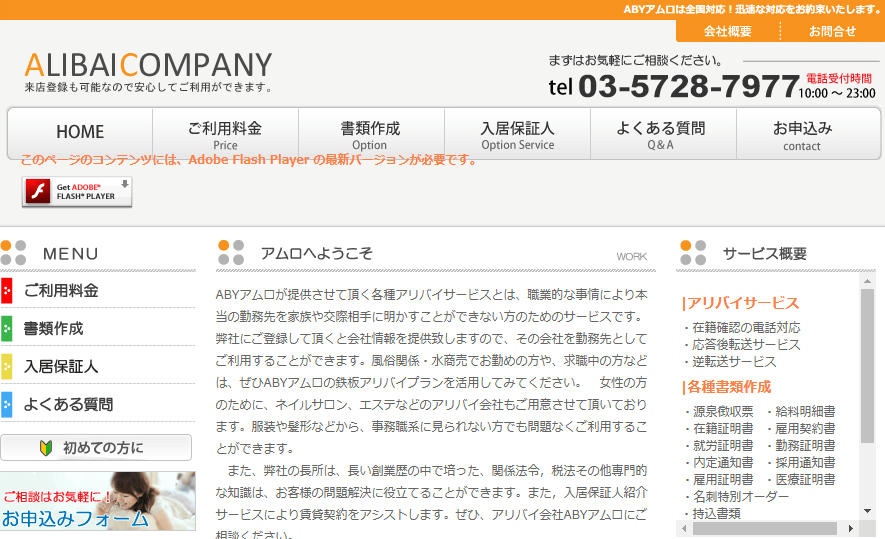This screenshot has width=885, height=539.
Task: Open the HOME navigation tab
Action: point(80,133)
